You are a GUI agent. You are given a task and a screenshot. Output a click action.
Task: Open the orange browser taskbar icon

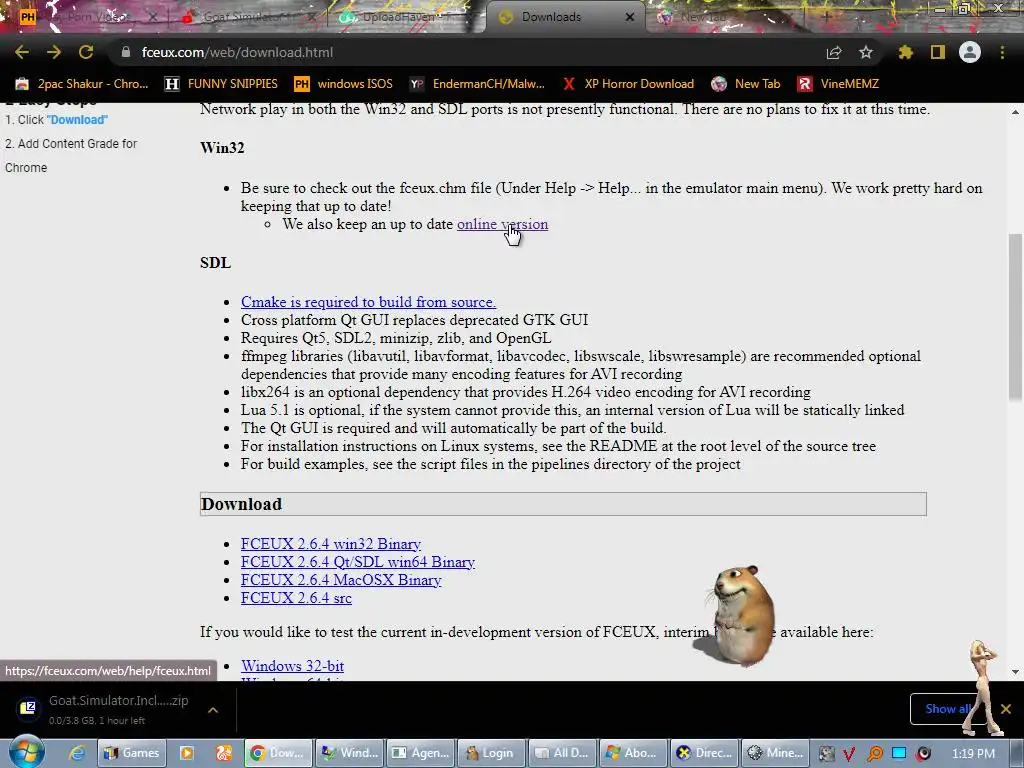point(223,753)
